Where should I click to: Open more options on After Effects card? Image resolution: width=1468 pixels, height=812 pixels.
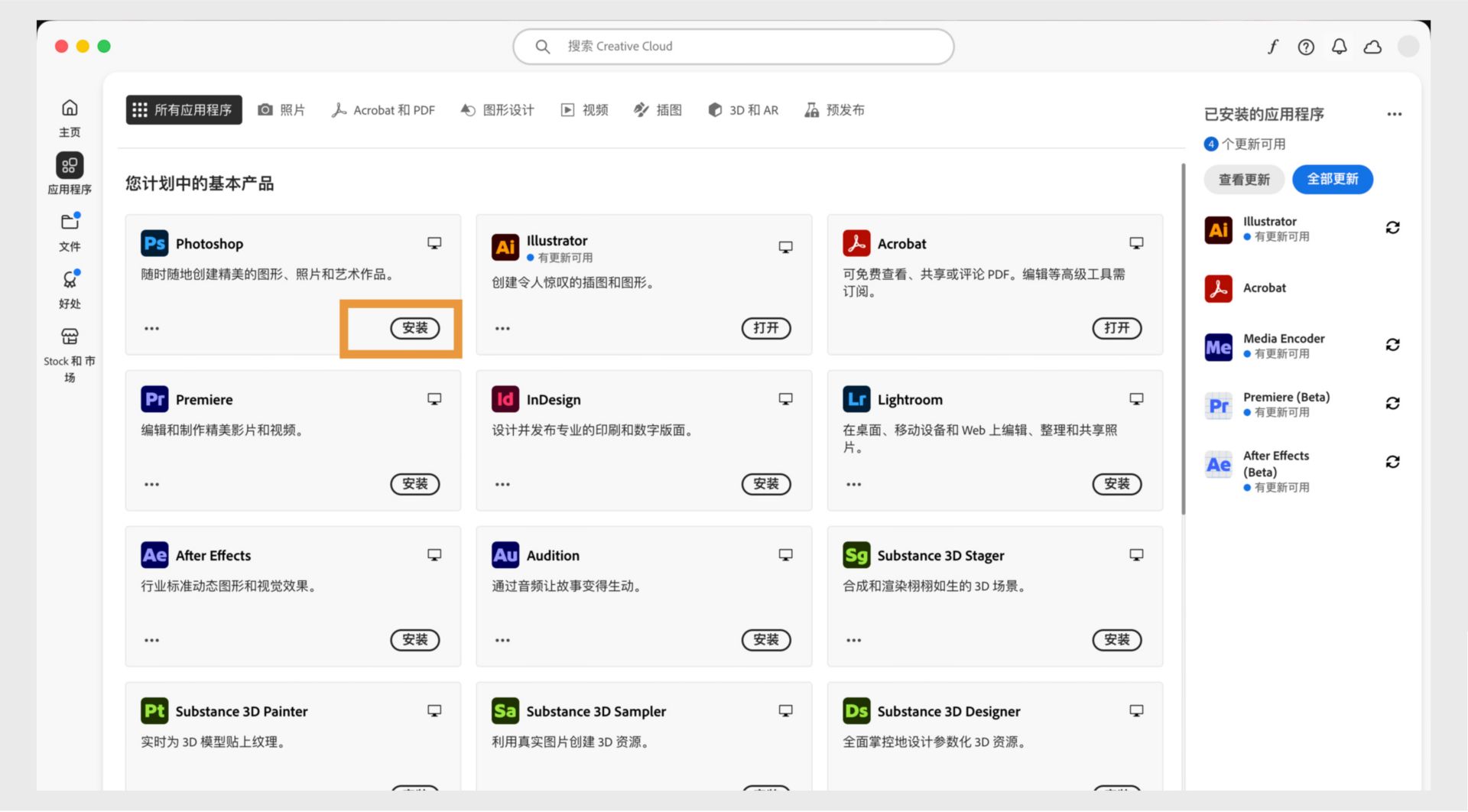coord(151,641)
